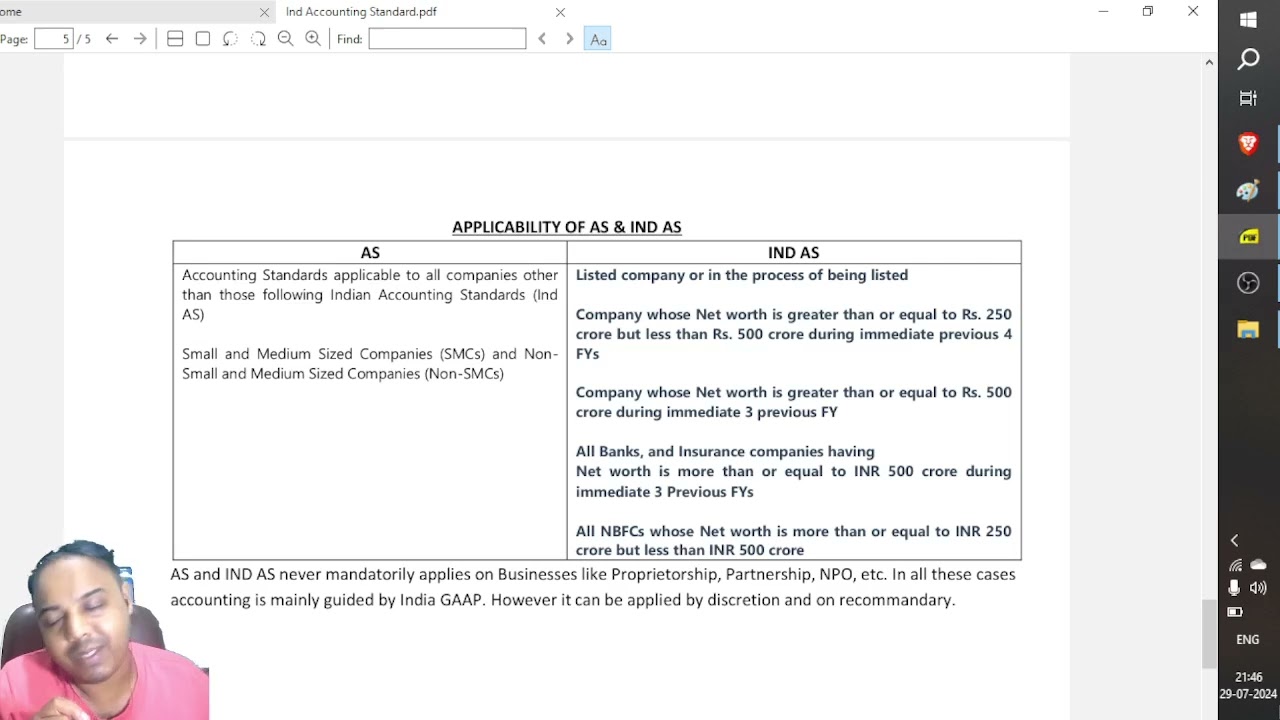Click the microphone tray icon
The width and height of the screenshot is (1280, 720).
(x=1235, y=588)
